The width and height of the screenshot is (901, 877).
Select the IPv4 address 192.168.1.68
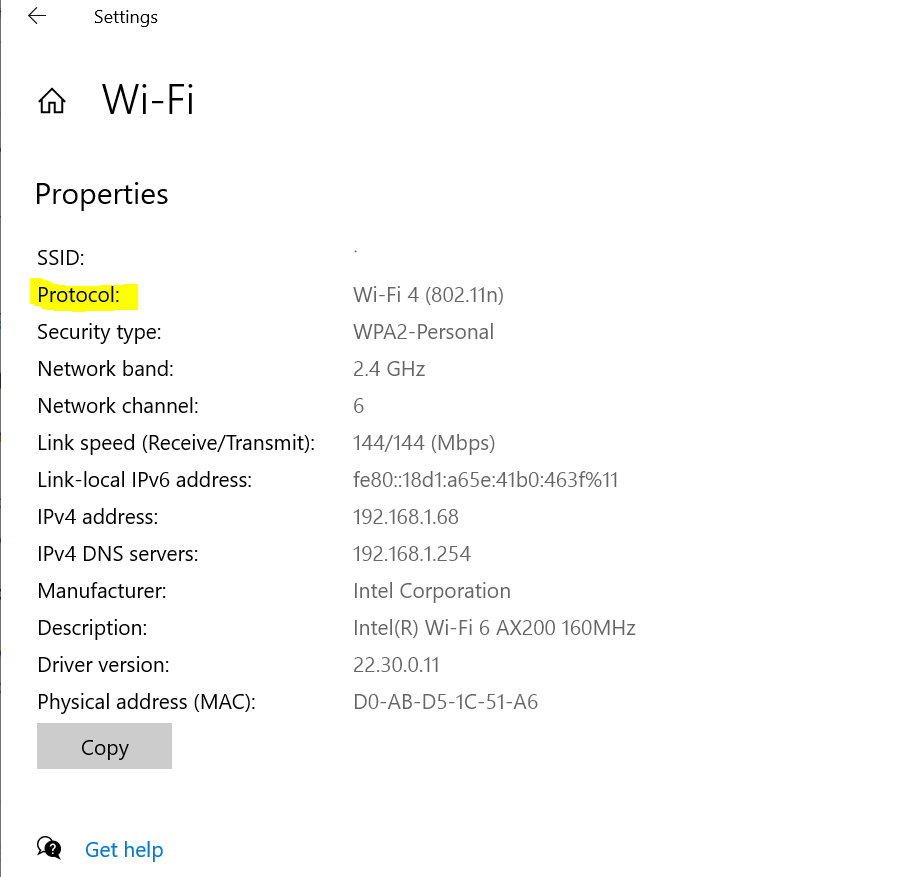coord(406,517)
